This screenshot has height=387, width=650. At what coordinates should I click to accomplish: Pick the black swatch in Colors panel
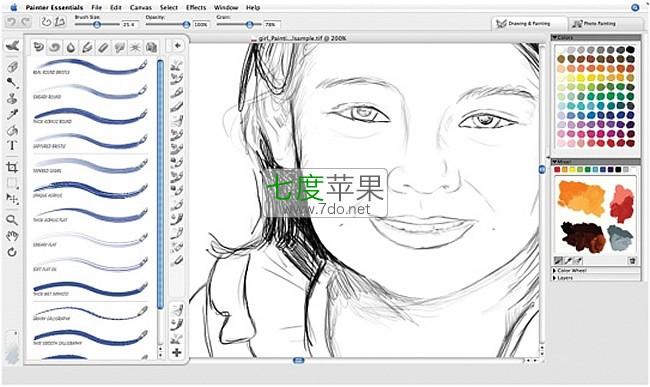[631, 50]
